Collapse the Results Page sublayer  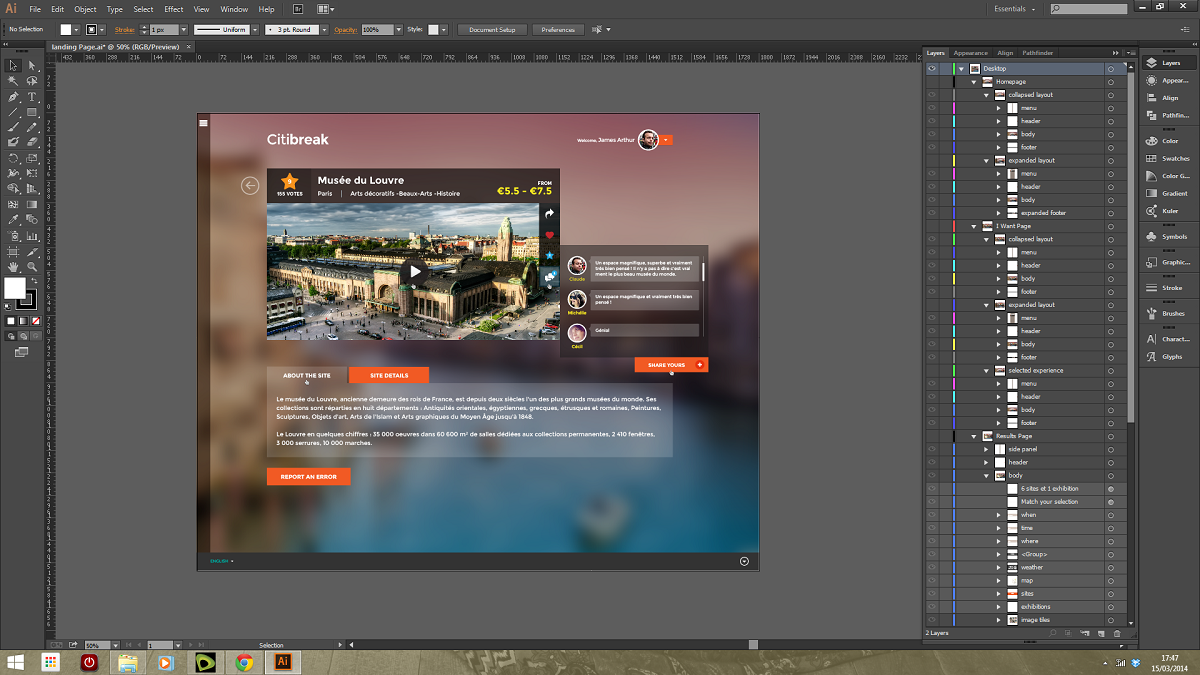pyautogui.click(x=974, y=436)
